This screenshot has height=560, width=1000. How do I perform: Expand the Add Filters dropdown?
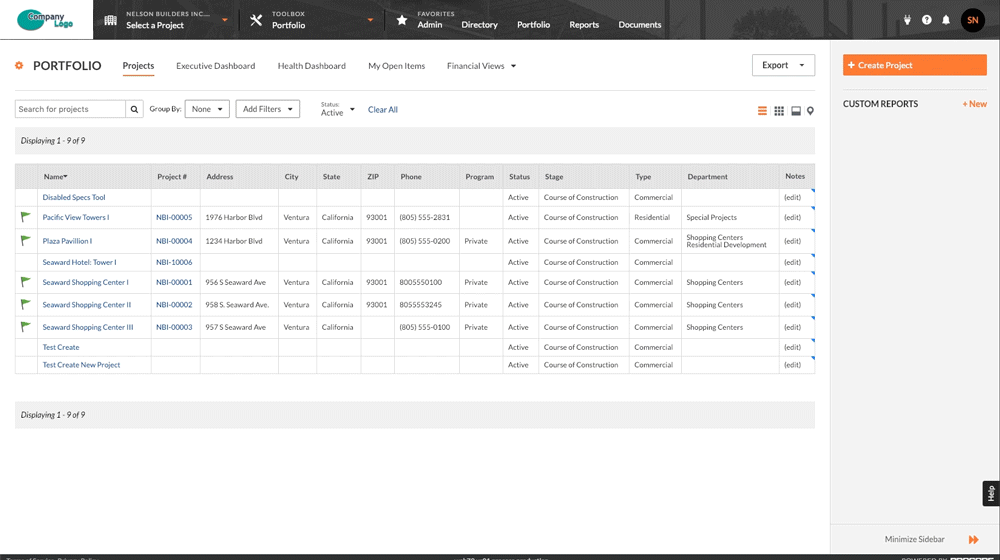pos(267,109)
